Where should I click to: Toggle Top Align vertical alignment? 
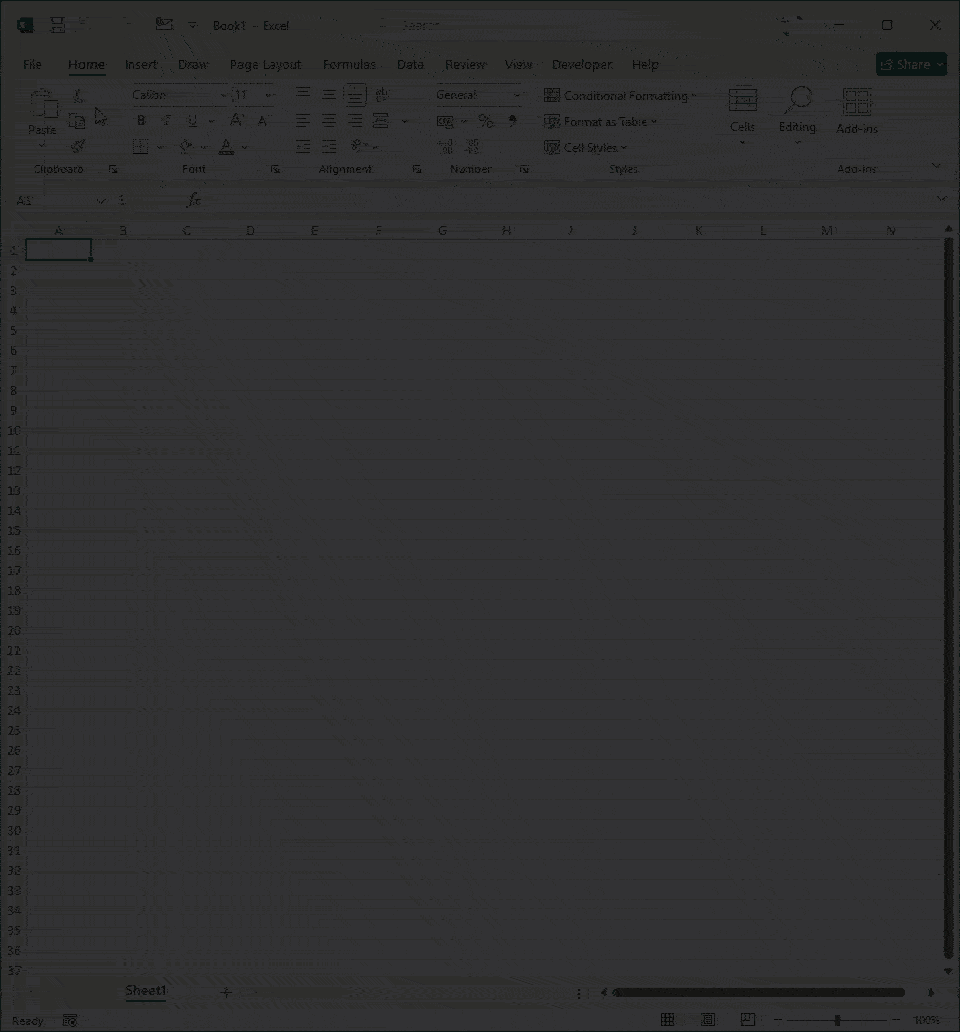(x=303, y=93)
